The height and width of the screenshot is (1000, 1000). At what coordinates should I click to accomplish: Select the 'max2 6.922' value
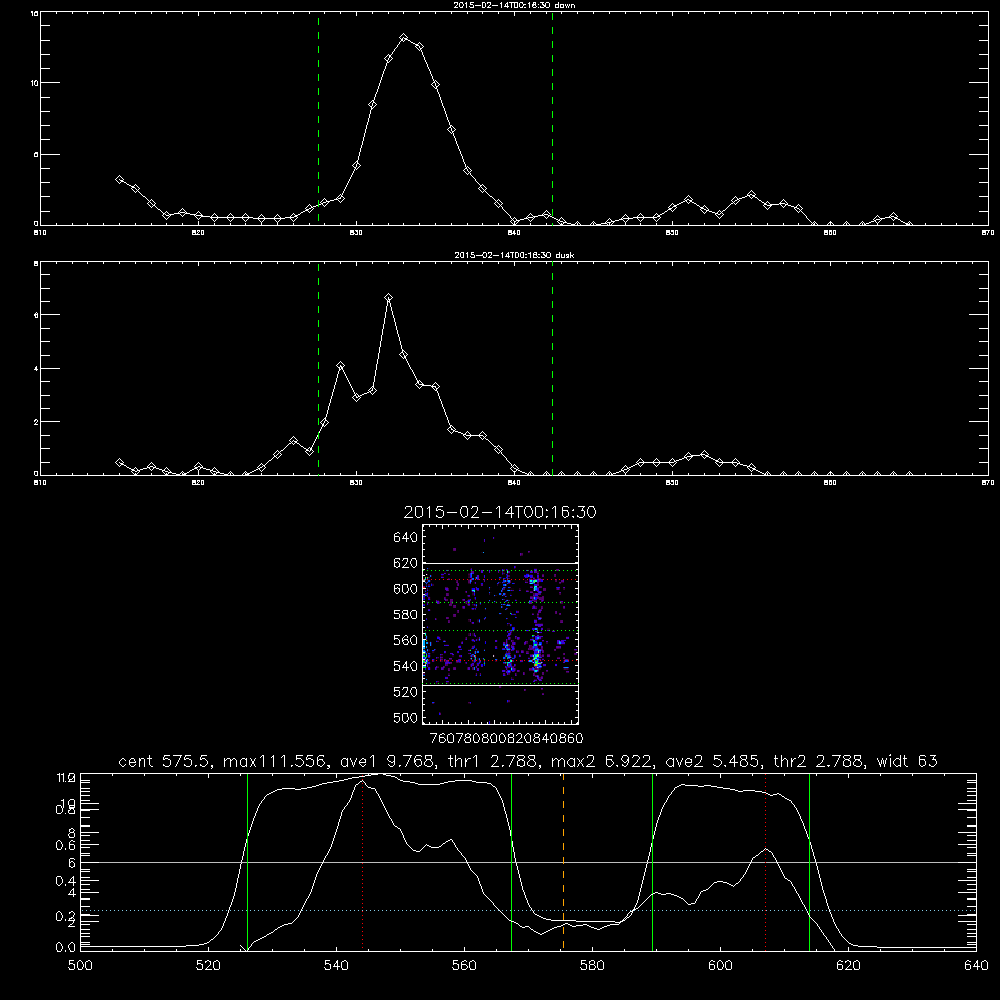click(x=599, y=761)
